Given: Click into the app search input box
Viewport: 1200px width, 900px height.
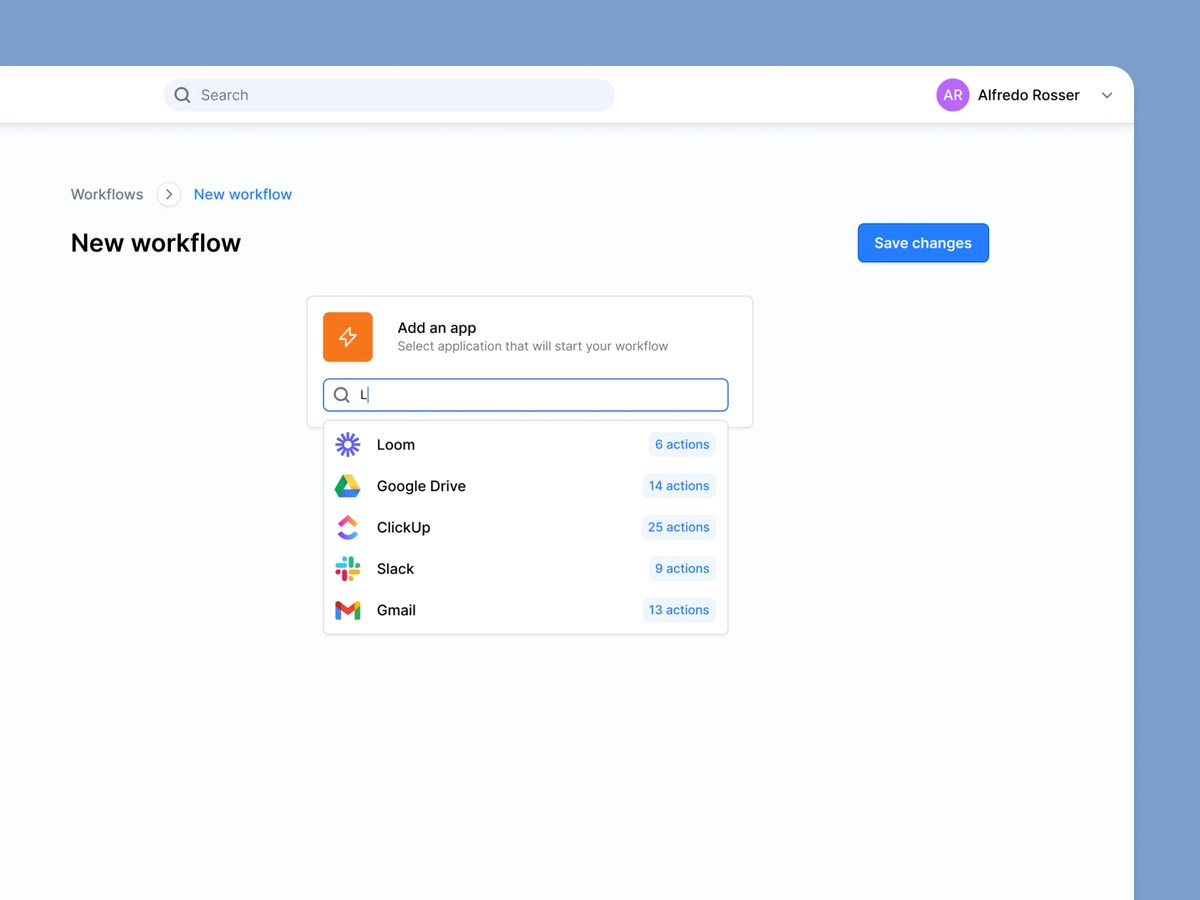Looking at the screenshot, I should click(x=540, y=395).
